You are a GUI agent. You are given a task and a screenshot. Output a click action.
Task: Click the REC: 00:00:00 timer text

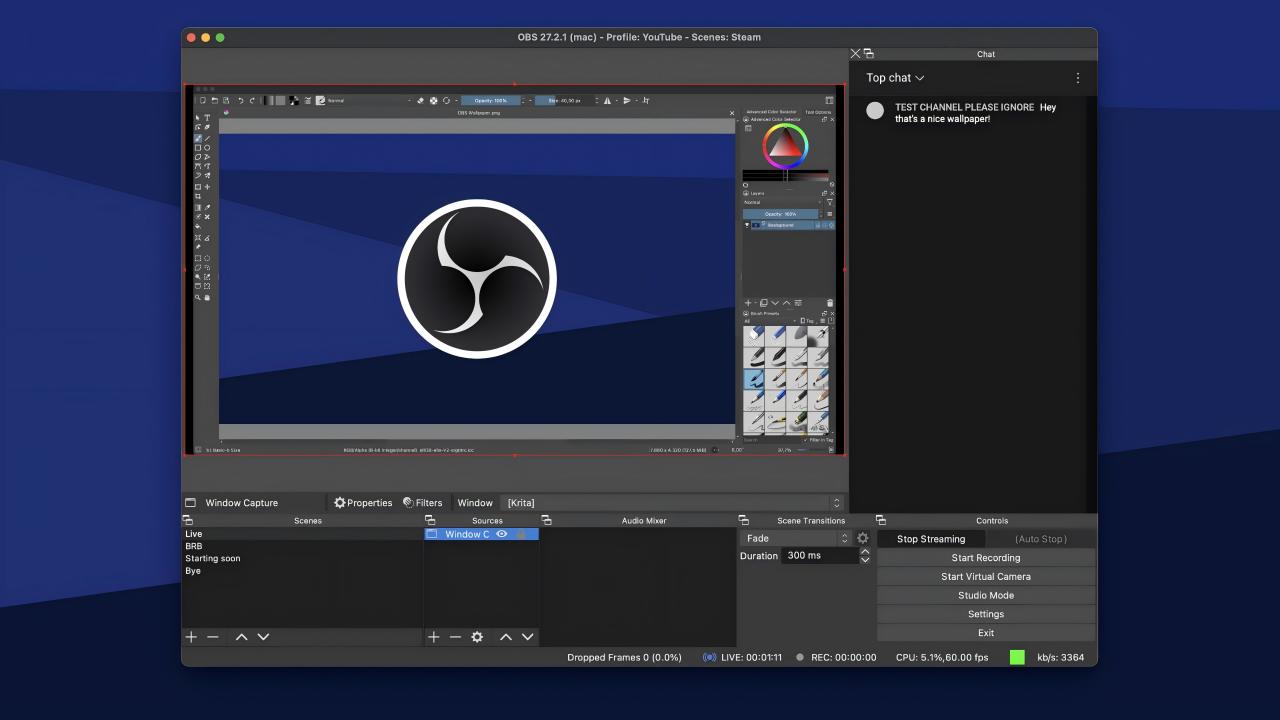coord(844,657)
